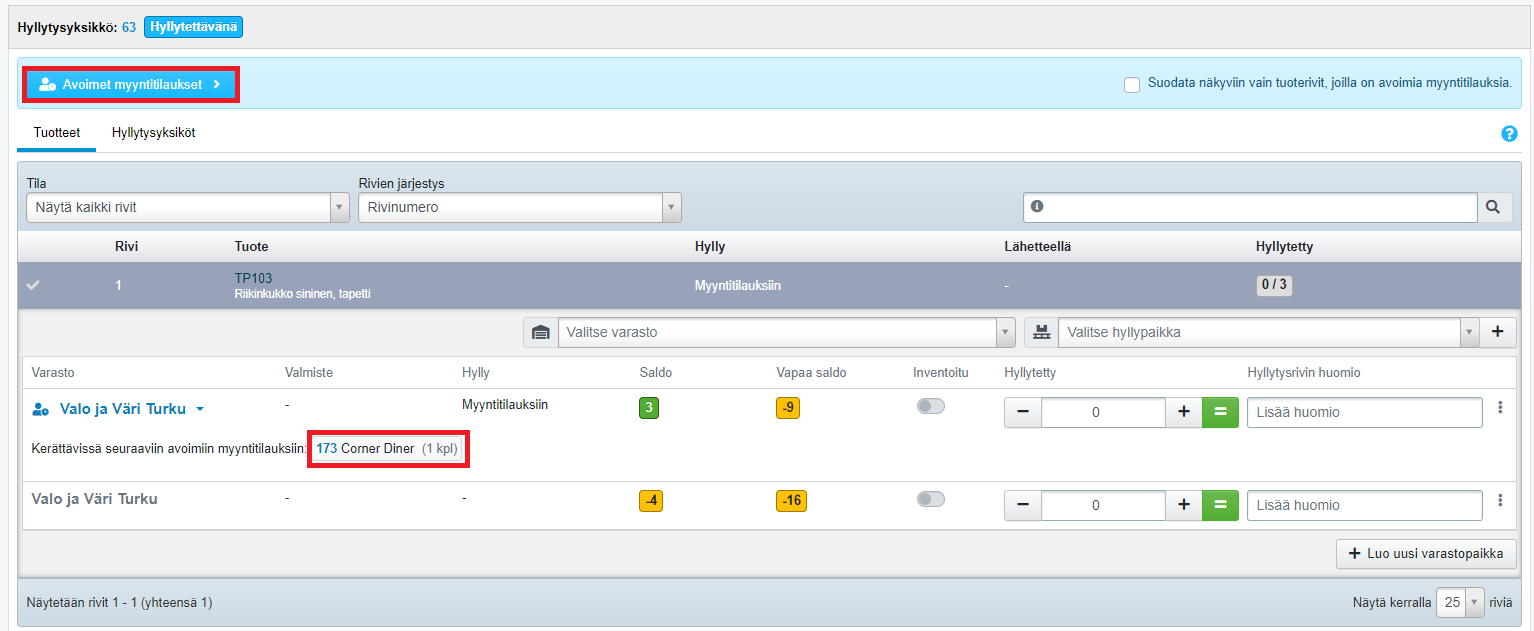Click the Lisää huomio field in first row

click(x=1364, y=412)
